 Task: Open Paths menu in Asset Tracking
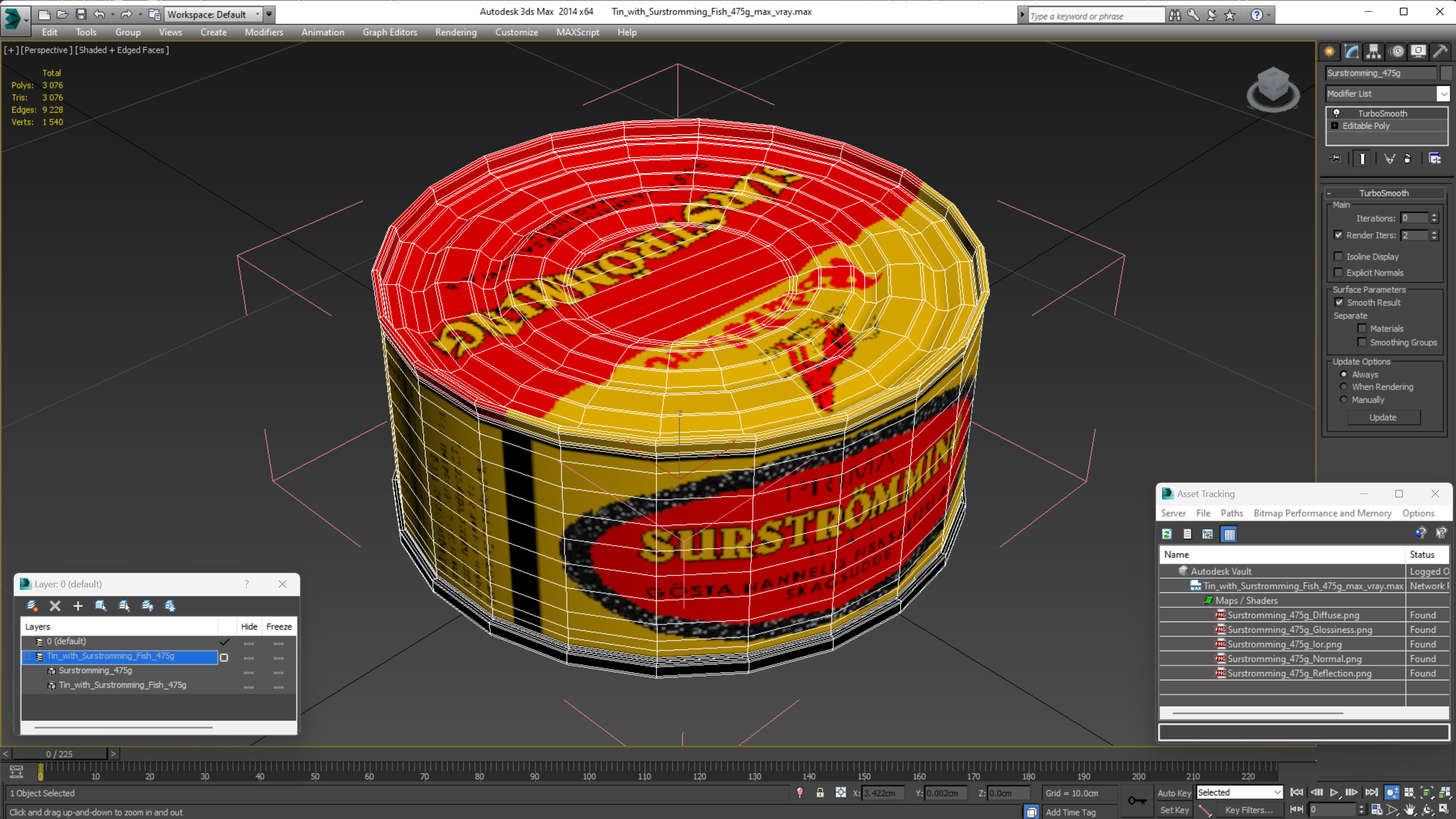pos(1231,513)
